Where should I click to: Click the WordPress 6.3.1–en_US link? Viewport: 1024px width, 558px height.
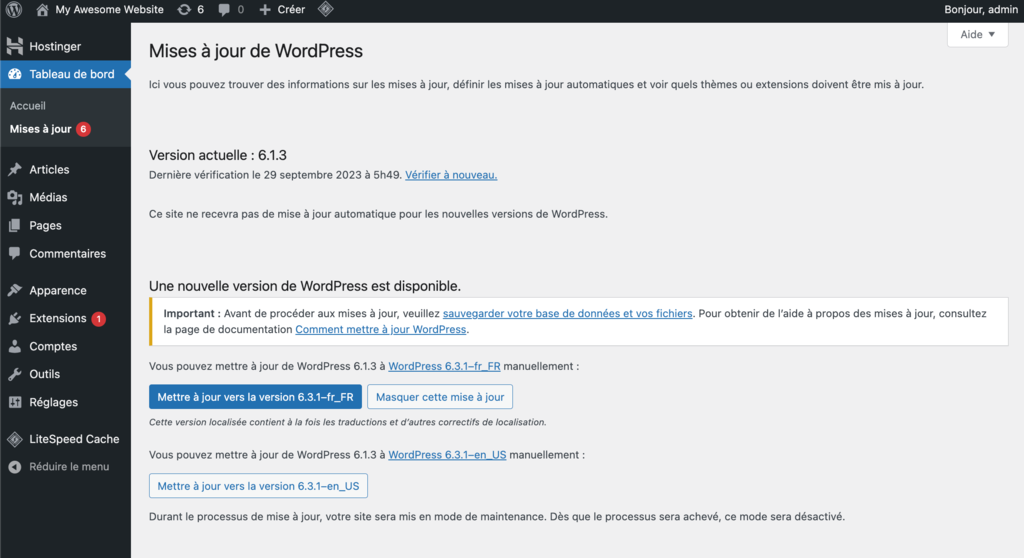point(447,455)
